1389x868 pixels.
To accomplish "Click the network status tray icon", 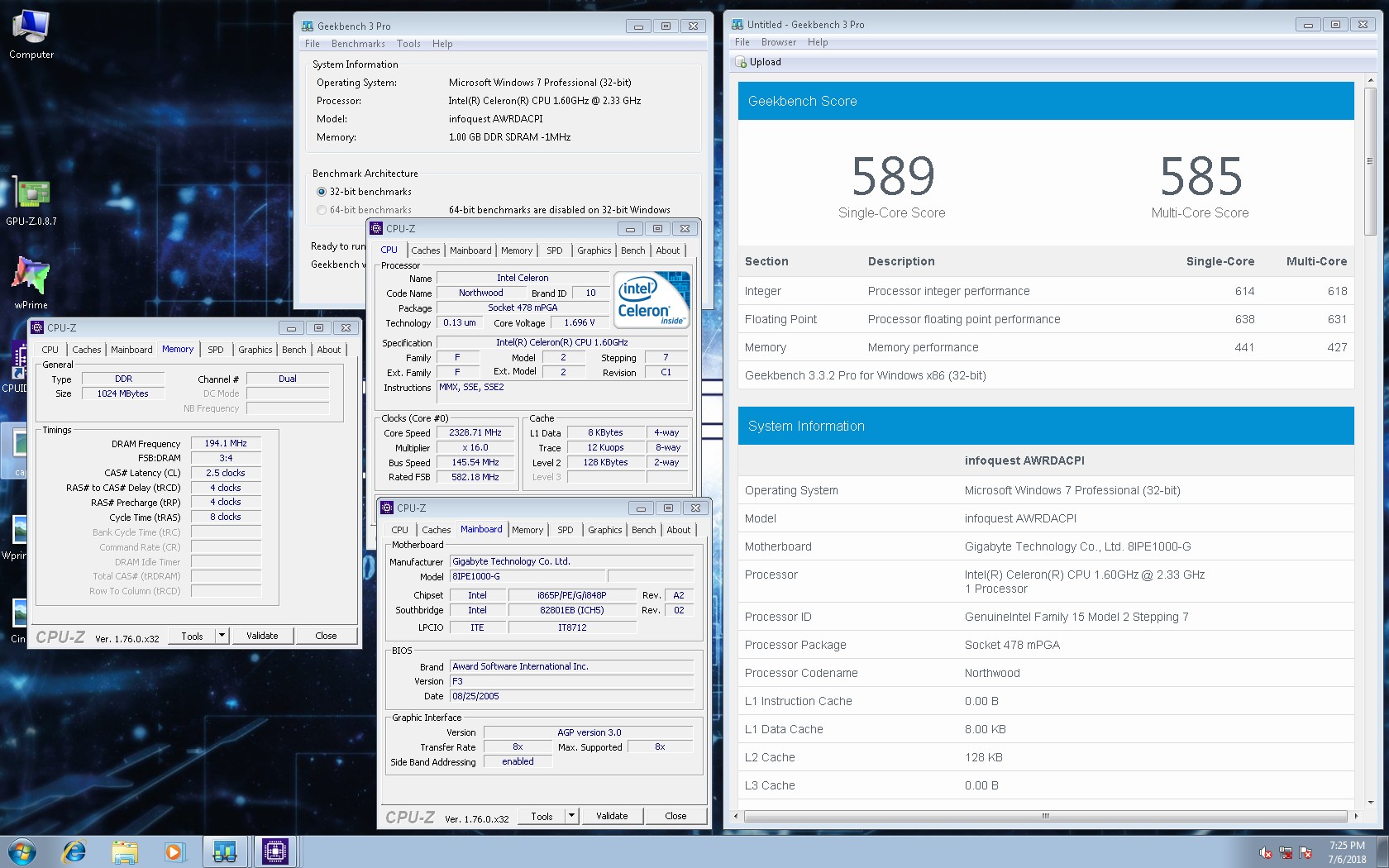I will pos(1286,852).
